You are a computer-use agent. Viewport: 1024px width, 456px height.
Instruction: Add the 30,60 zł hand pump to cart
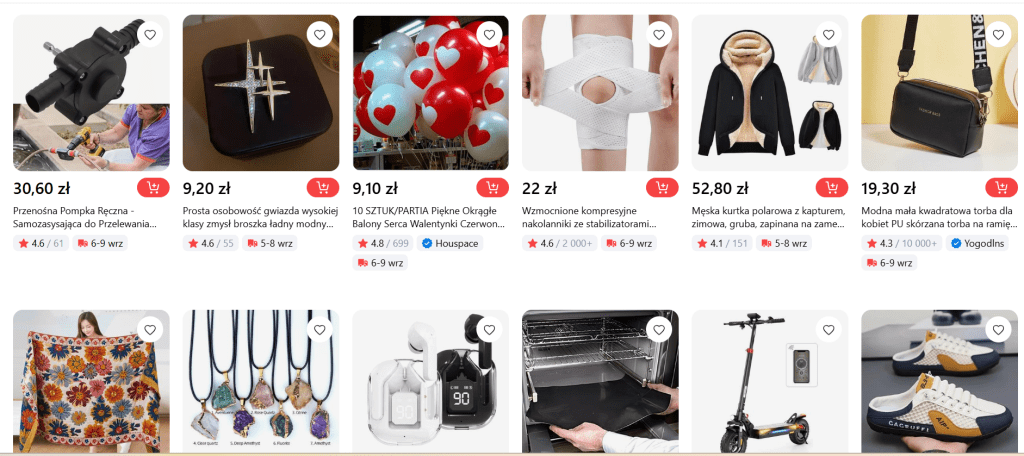(x=153, y=188)
